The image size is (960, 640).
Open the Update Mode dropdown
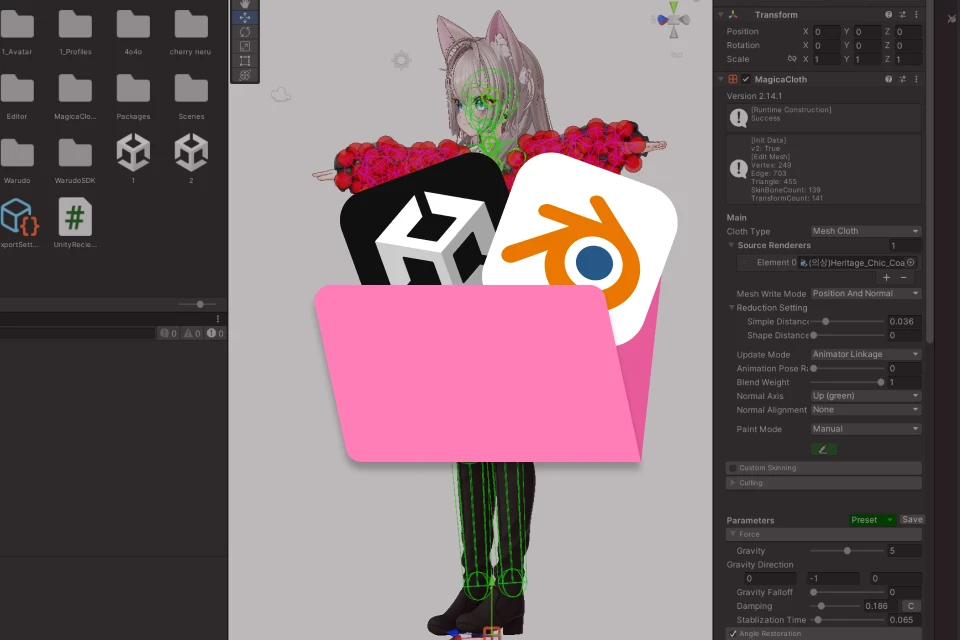pos(866,355)
